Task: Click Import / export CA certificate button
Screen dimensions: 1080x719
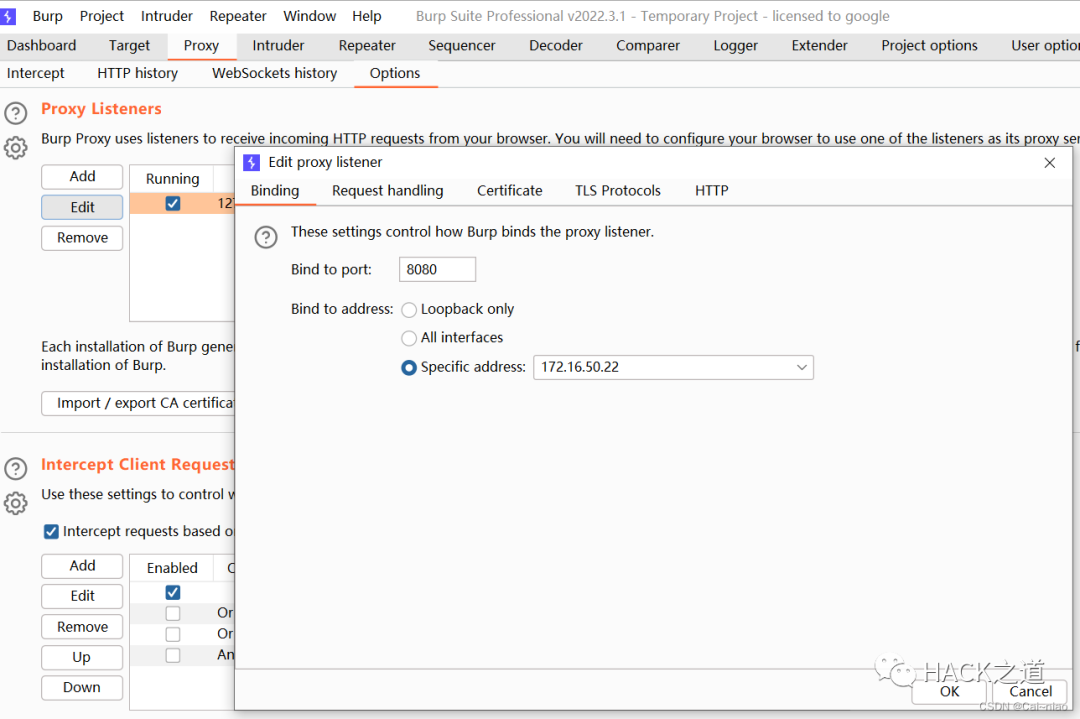Action: pyautogui.click(x=138, y=403)
